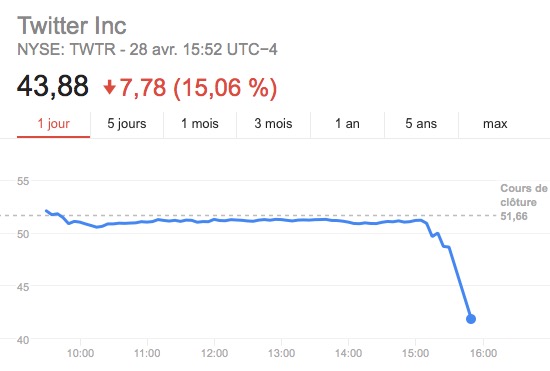Click the NYSE: TWTR ticker line
Image resolution: width=550 pixels, height=371 pixels.
click(147, 49)
